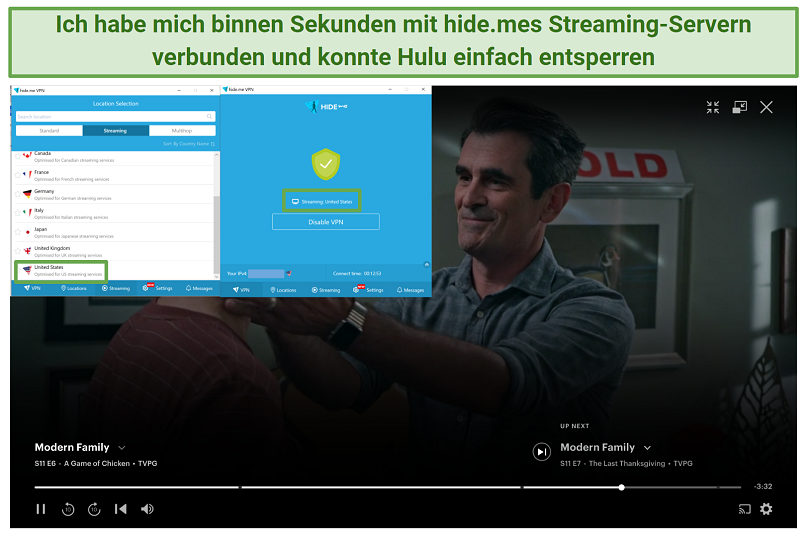The image size is (806, 537).
Task: Restart episode with start-over icon
Action: 121,509
